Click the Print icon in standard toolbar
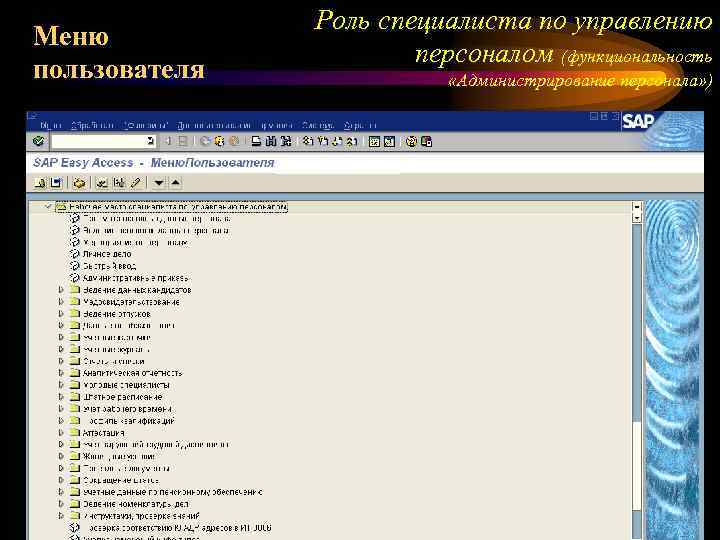The image size is (720, 540). (256, 141)
